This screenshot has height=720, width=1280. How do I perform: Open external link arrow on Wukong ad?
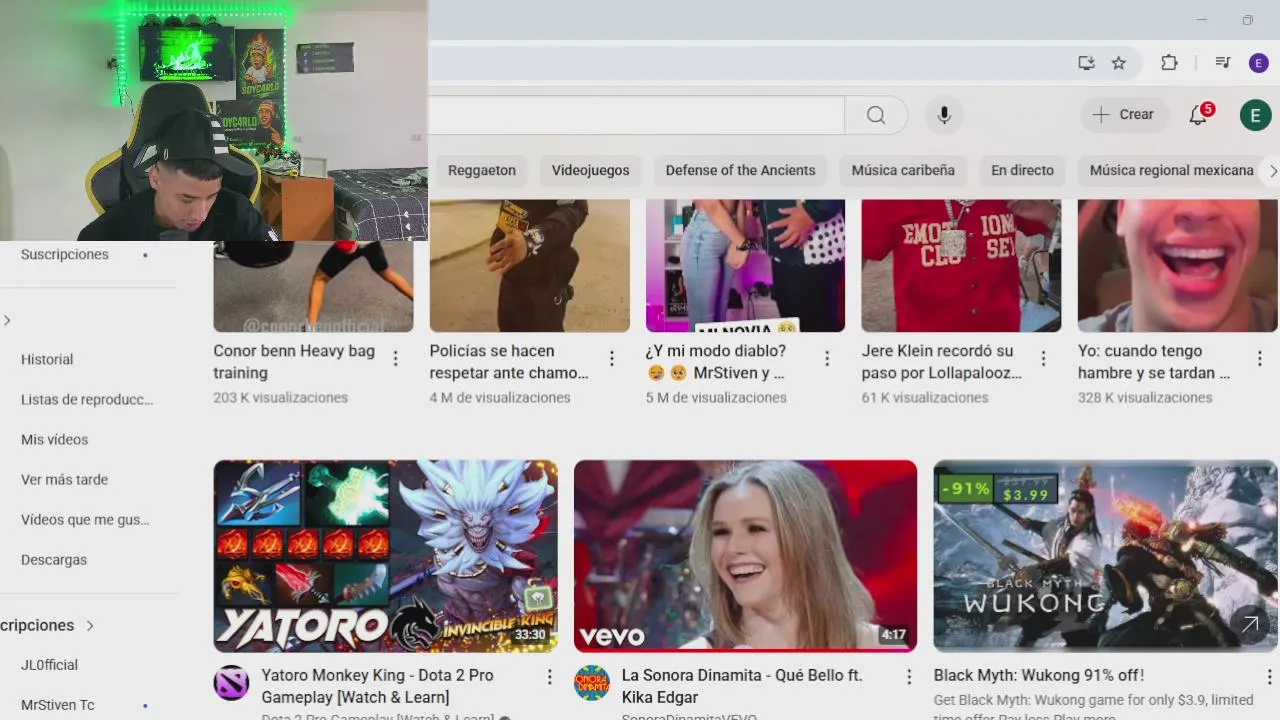pyautogui.click(x=1250, y=625)
